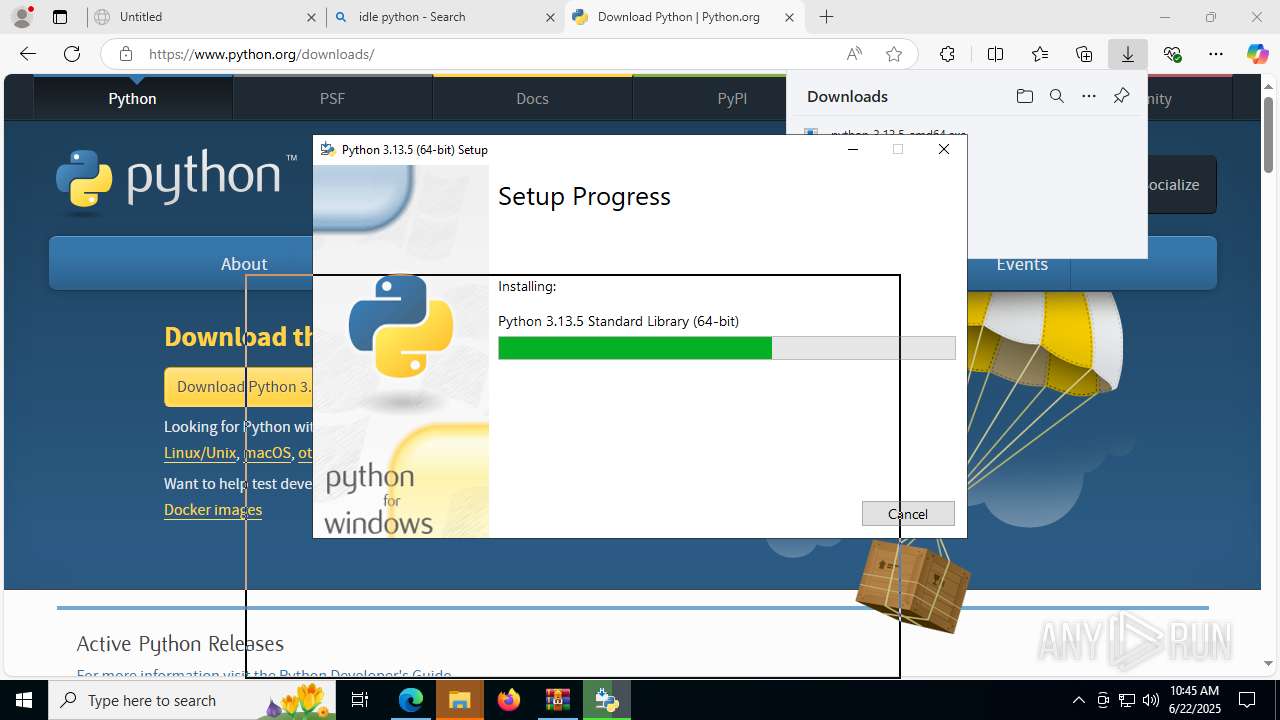The height and width of the screenshot is (720, 1280).
Task: Open Task View on the taskbar
Action: (x=361, y=700)
